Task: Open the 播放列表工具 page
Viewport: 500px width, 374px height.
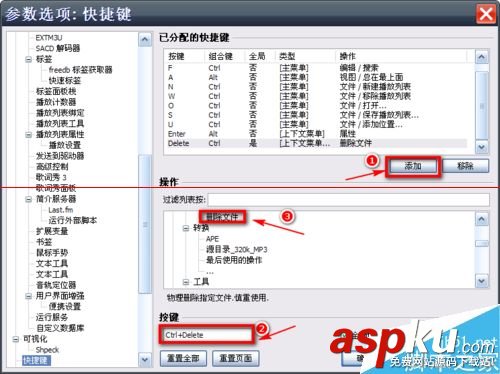Action: click(60, 123)
